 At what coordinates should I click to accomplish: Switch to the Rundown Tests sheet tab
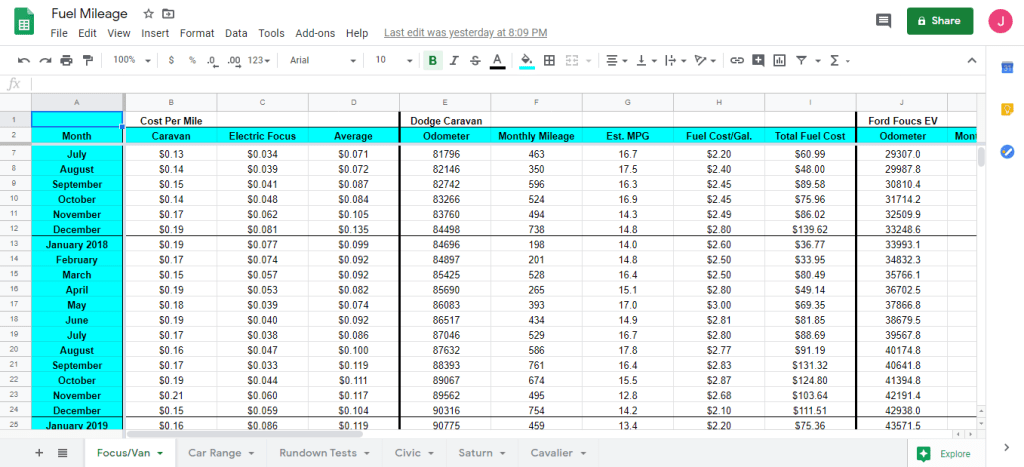coord(322,452)
